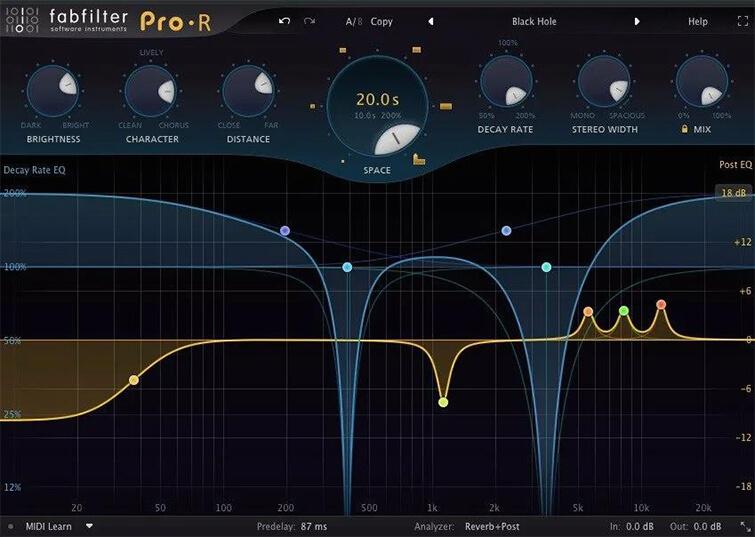Click the FabFilter logo
The height and width of the screenshot is (537, 755).
pos(66,21)
